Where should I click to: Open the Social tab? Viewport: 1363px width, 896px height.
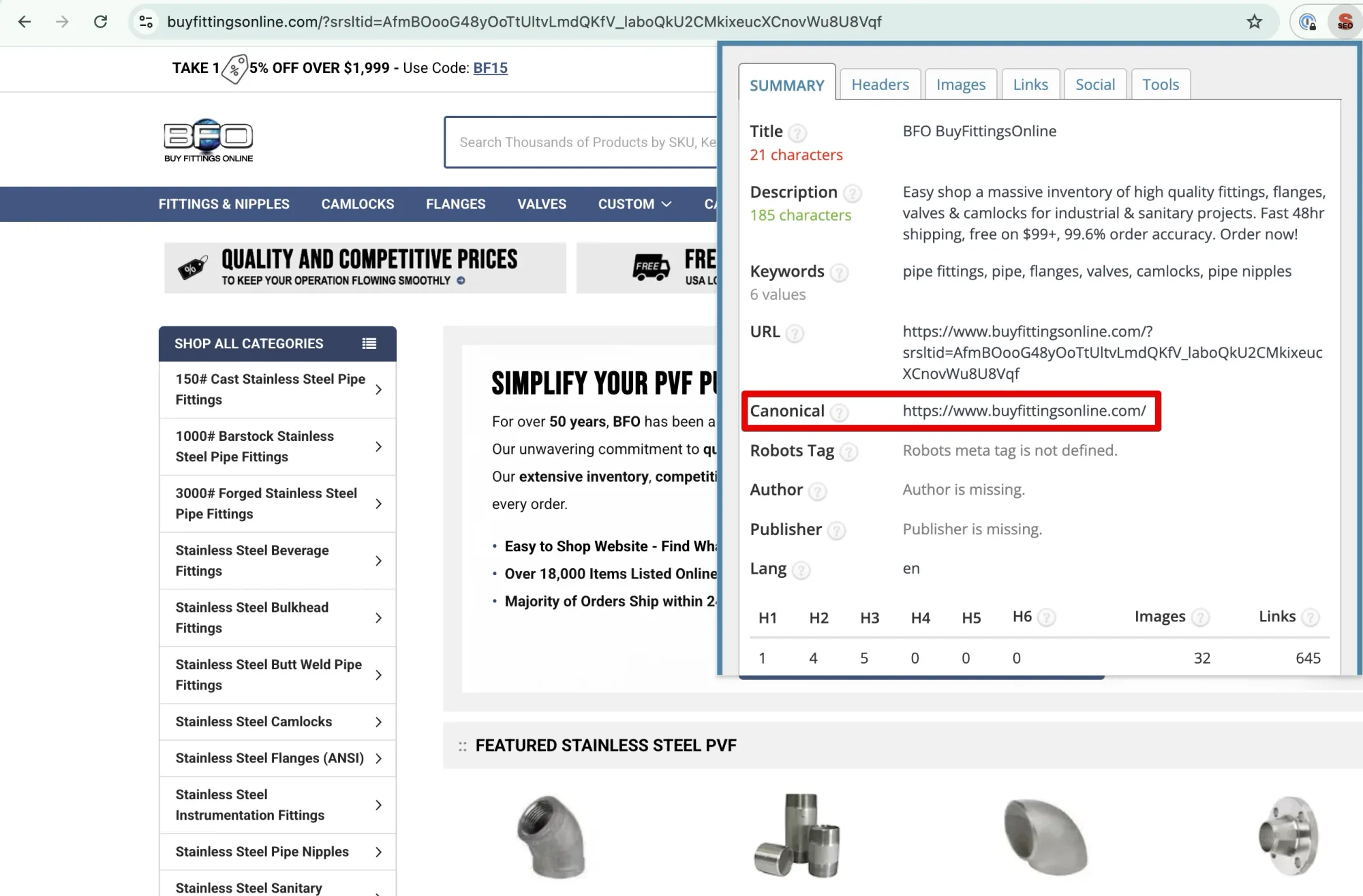tap(1095, 84)
